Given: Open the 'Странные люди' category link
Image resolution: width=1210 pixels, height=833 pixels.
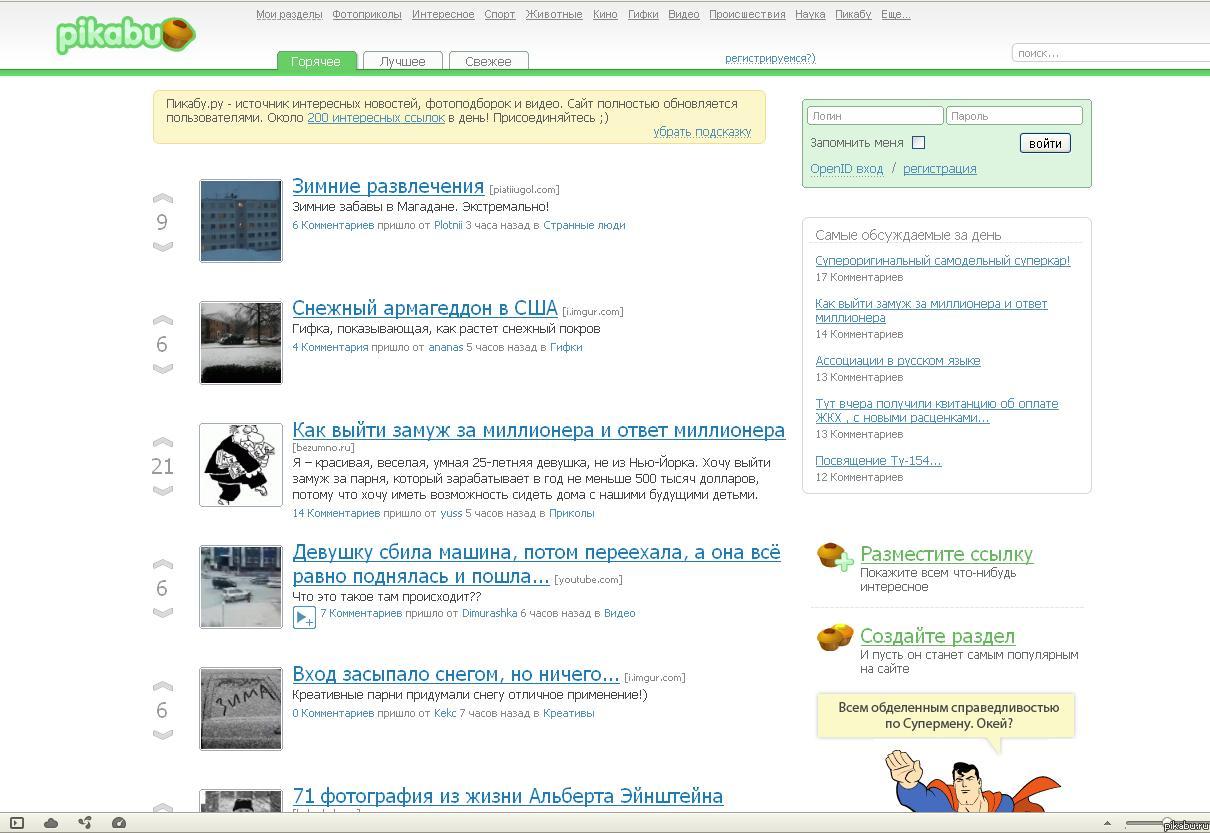Looking at the screenshot, I should [584, 225].
